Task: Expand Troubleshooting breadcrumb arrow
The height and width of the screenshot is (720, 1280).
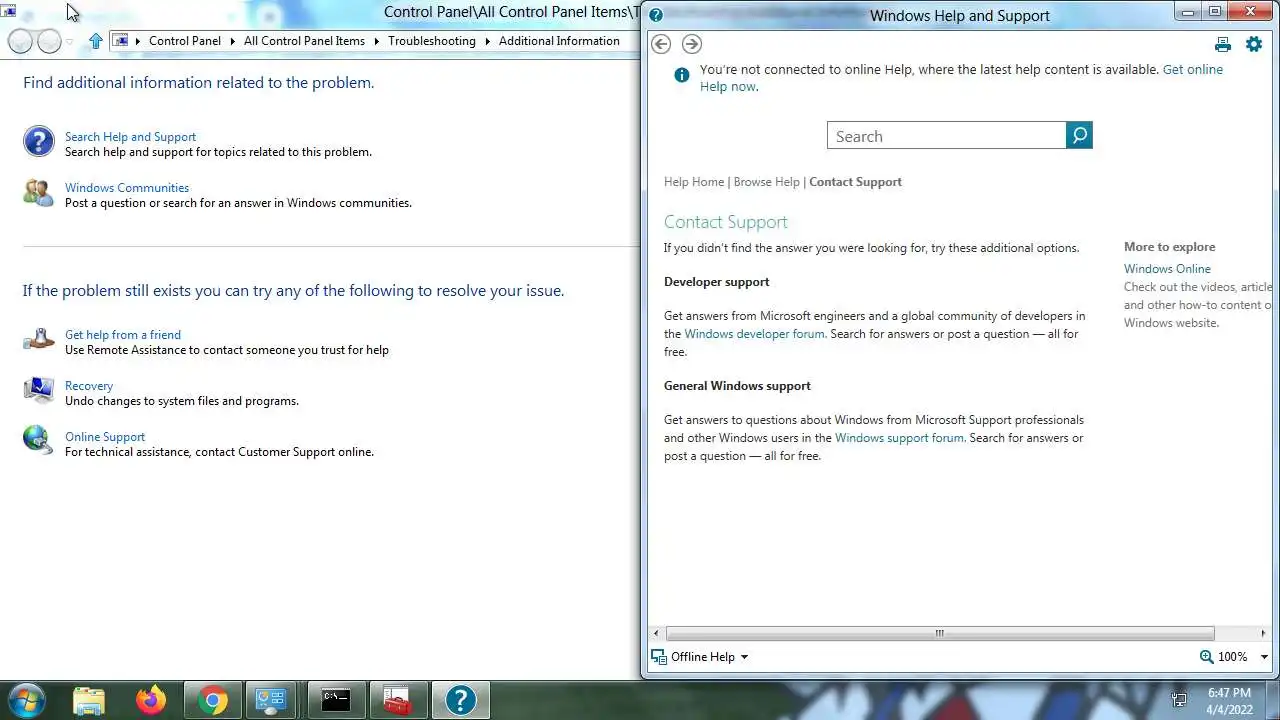Action: (x=487, y=41)
